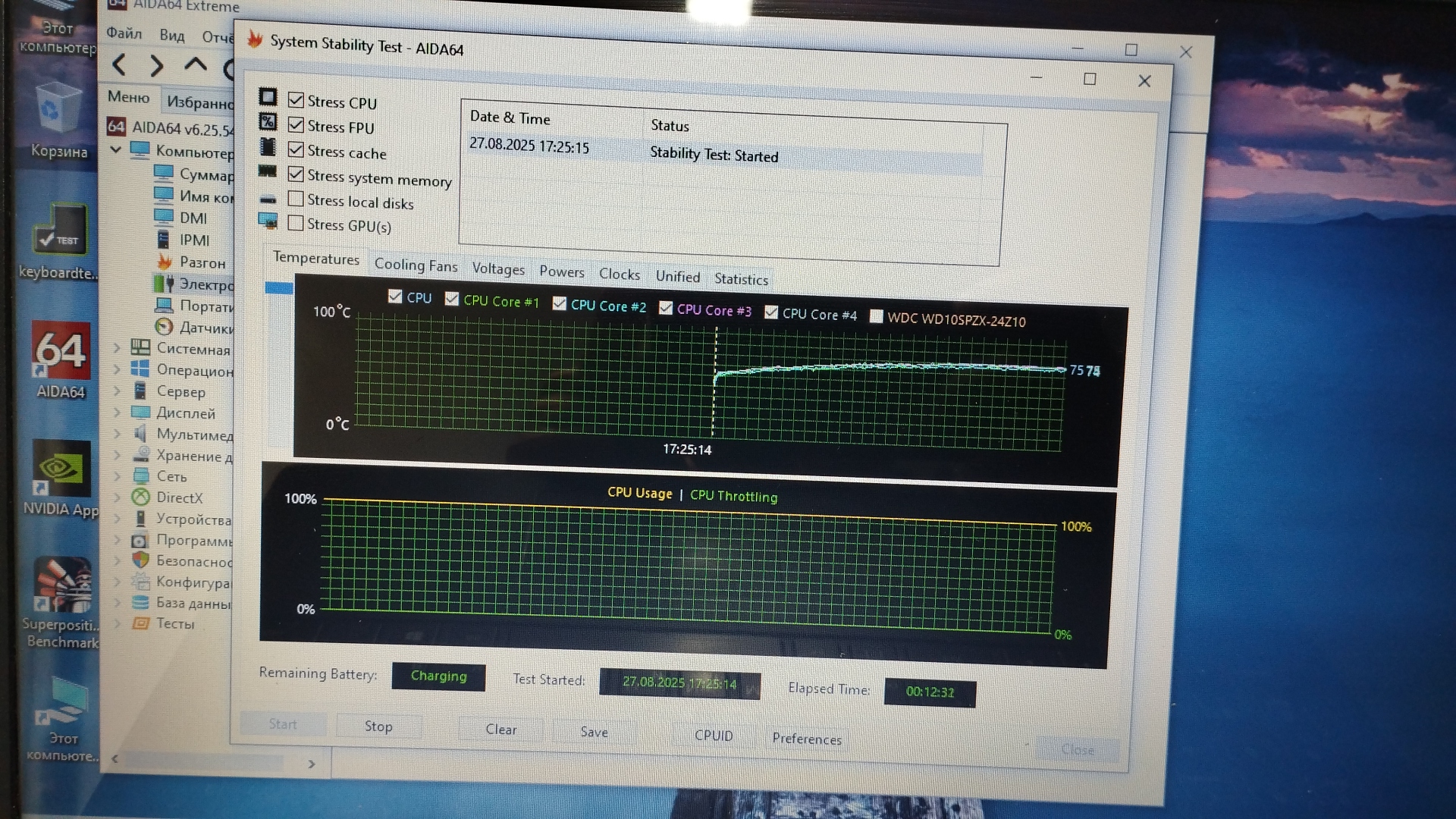Screen dimensions: 1456x819
Task: Expand the Системная плата tree node
Action: [x=117, y=348]
